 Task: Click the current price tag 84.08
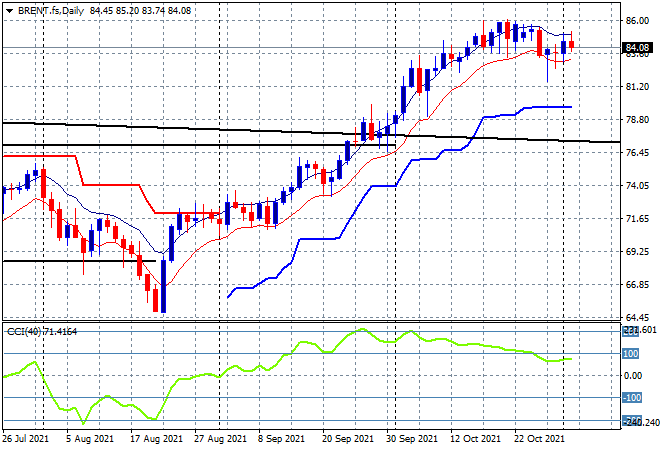pos(637,48)
